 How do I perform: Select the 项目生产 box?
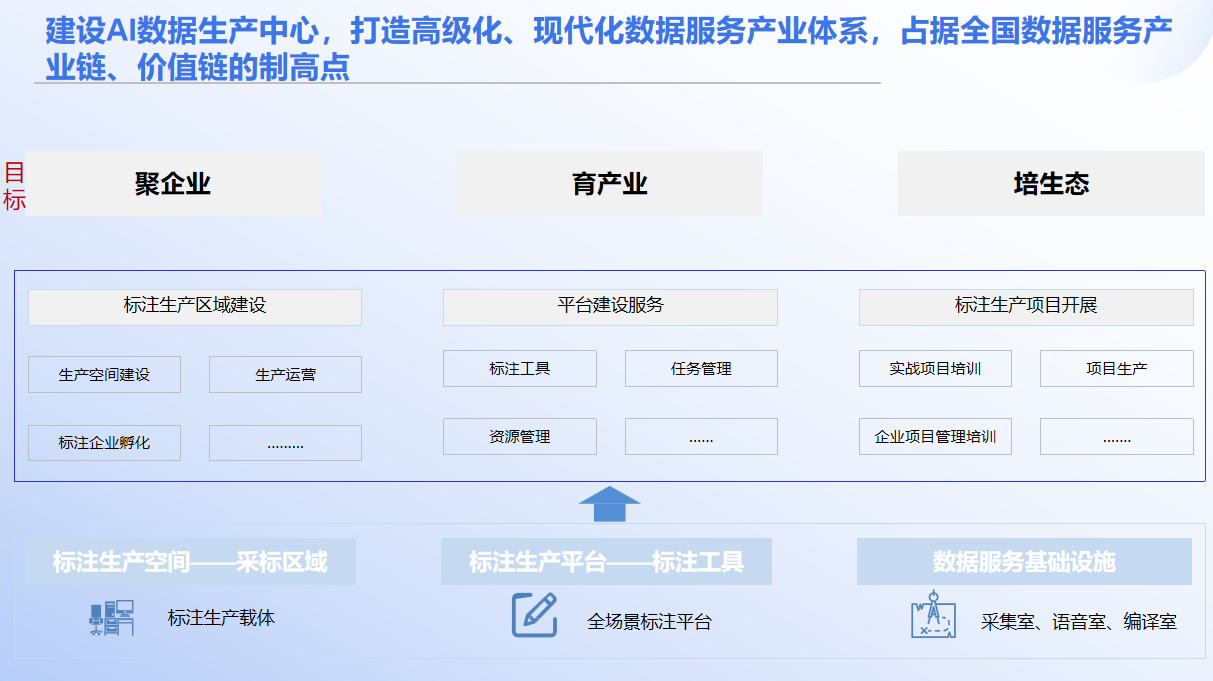[1117, 369]
